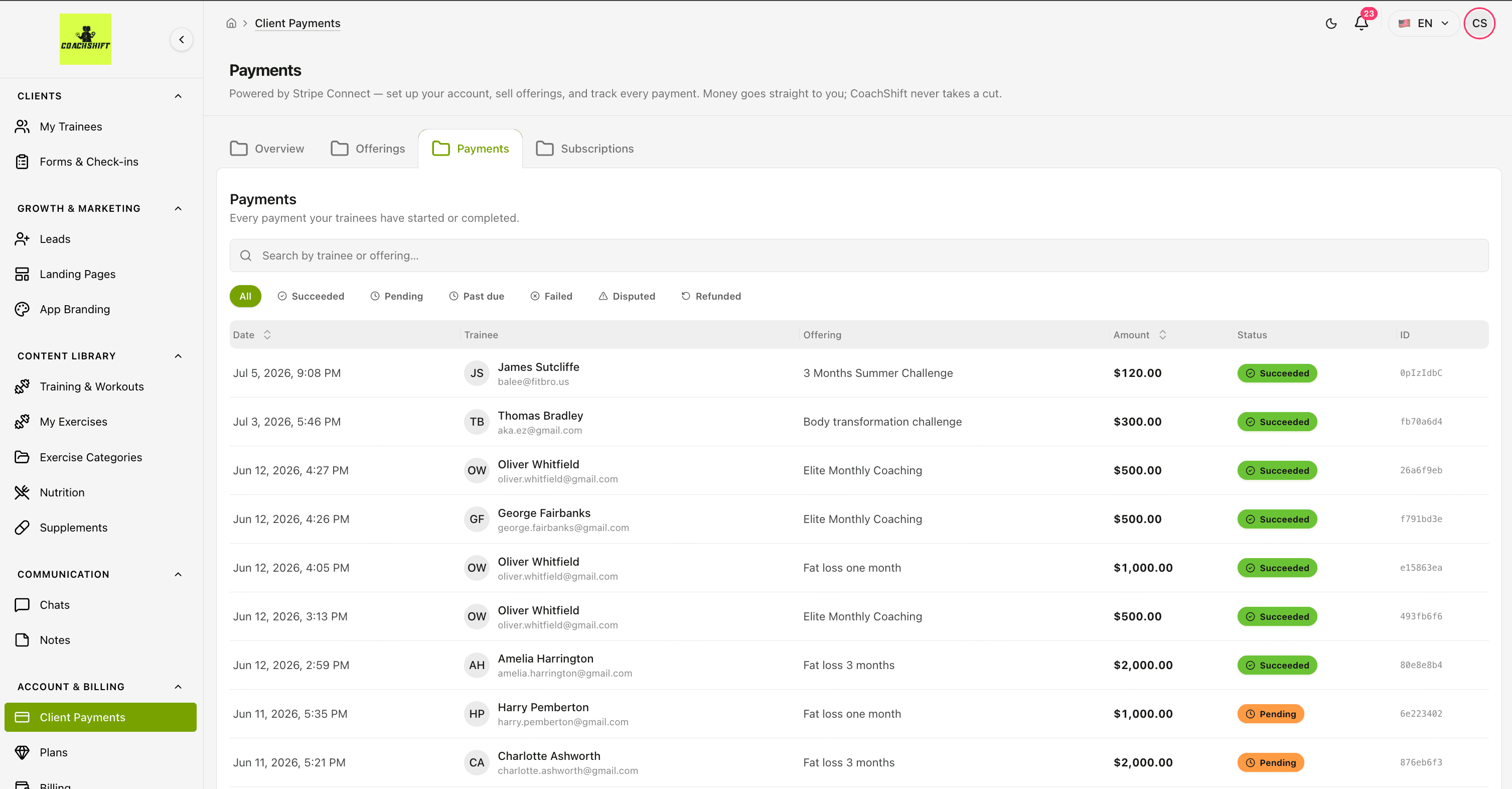Filter payments by Succeeded
Screen dimensions: 1512x789
[311, 297]
